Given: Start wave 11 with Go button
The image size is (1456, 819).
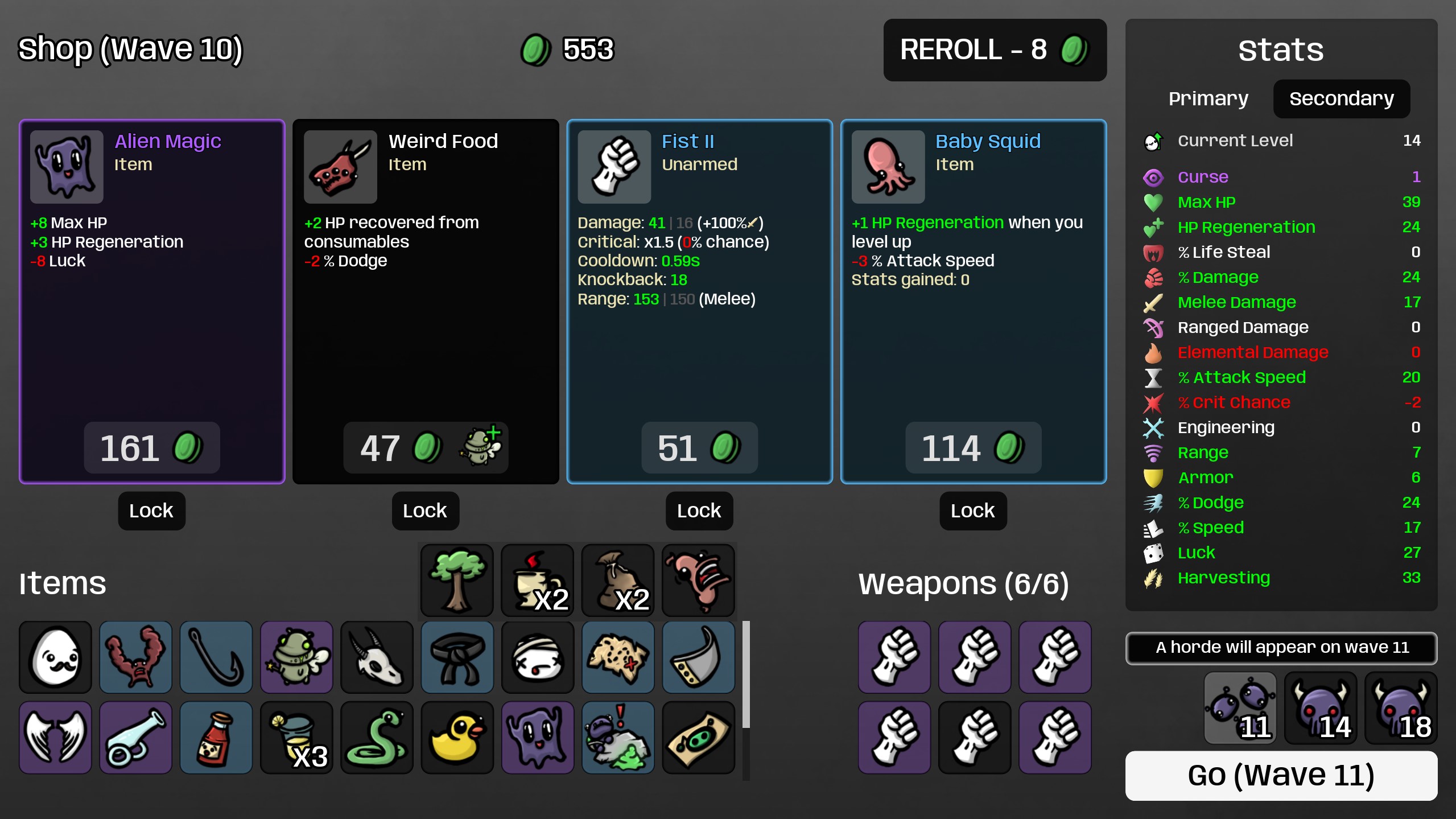Looking at the screenshot, I should [1281, 775].
